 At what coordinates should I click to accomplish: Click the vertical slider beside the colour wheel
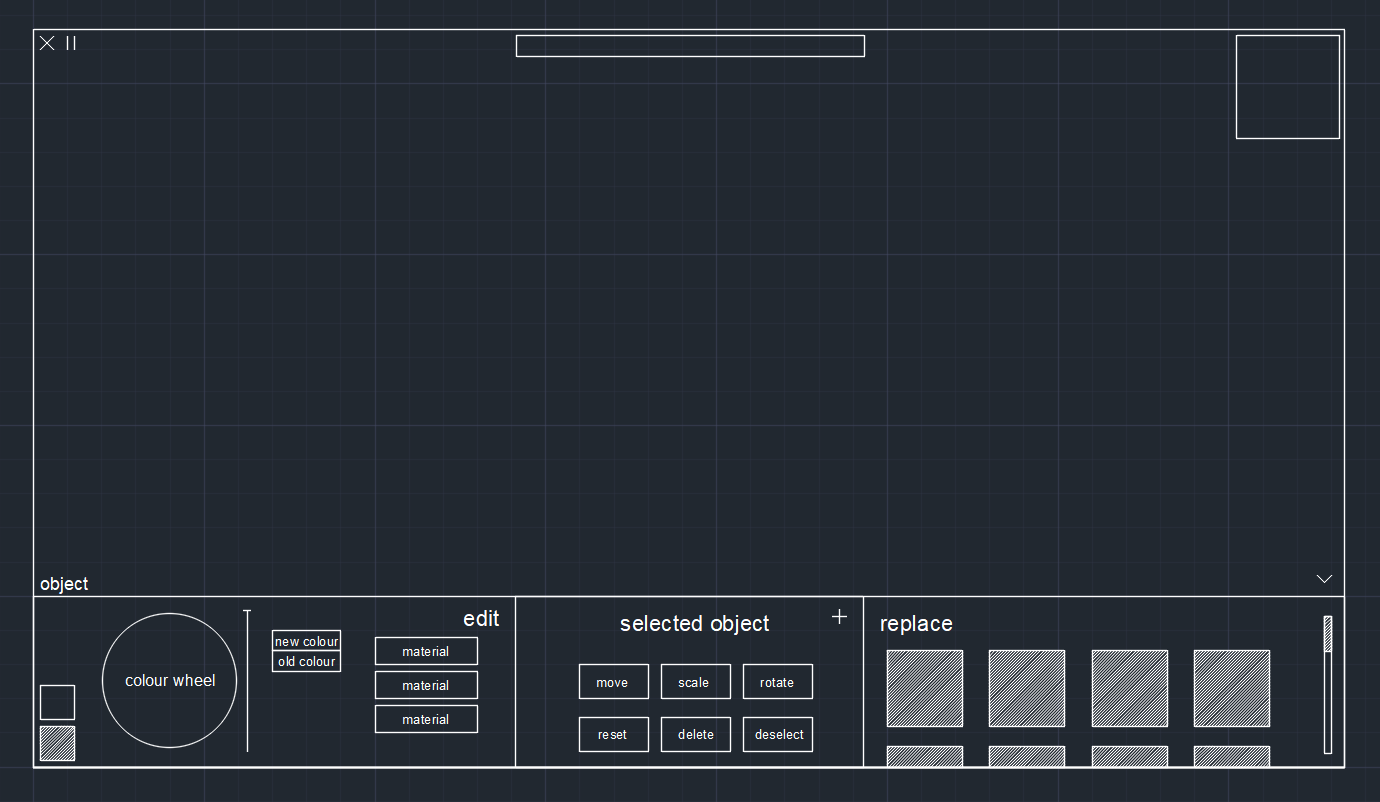click(247, 680)
